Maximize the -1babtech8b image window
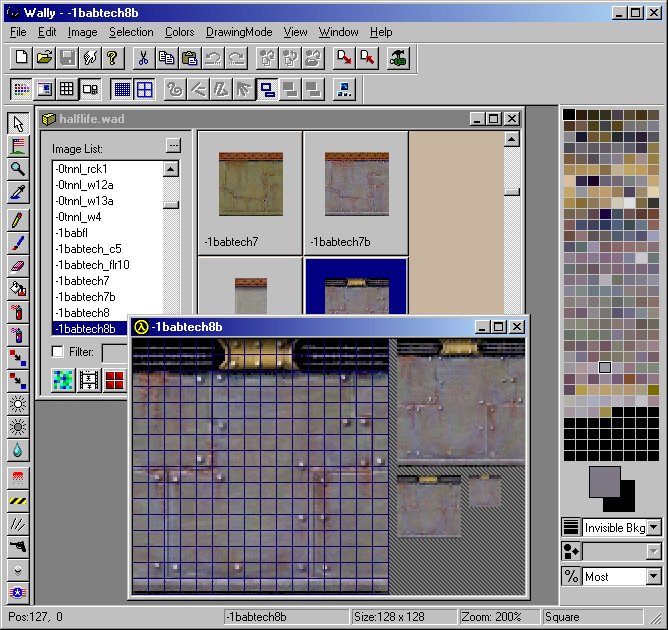 (x=498, y=327)
